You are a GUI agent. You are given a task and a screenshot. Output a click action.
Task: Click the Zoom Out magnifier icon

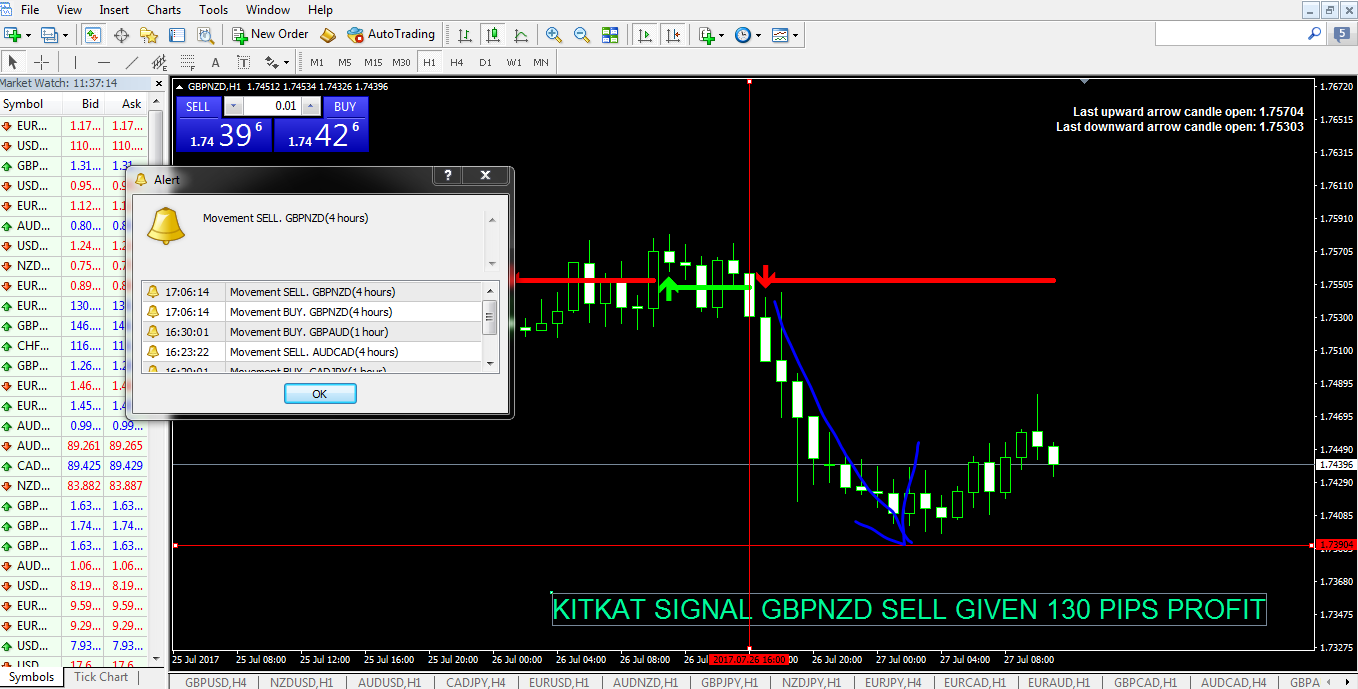pyautogui.click(x=582, y=34)
